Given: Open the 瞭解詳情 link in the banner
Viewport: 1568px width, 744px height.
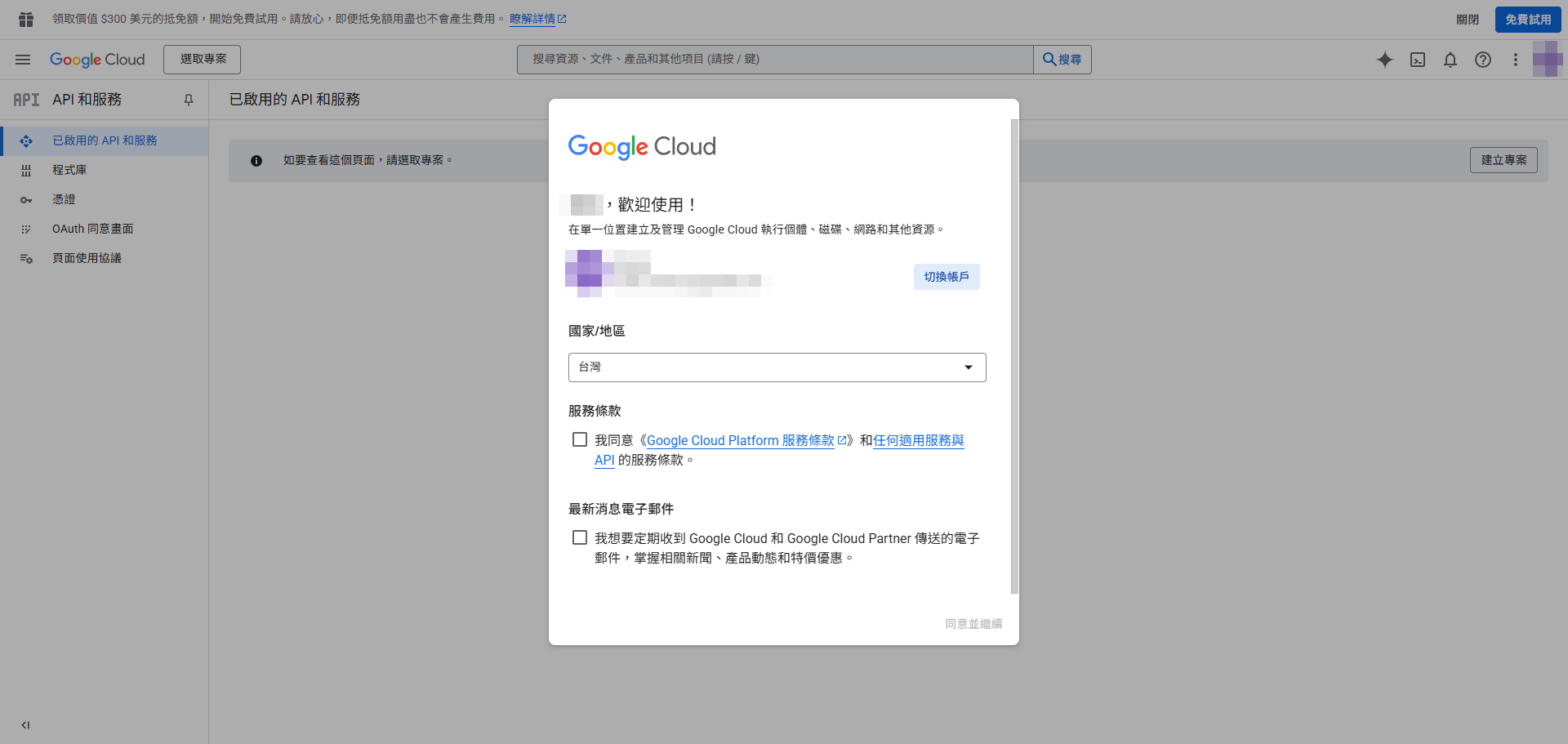Looking at the screenshot, I should (534, 18).
